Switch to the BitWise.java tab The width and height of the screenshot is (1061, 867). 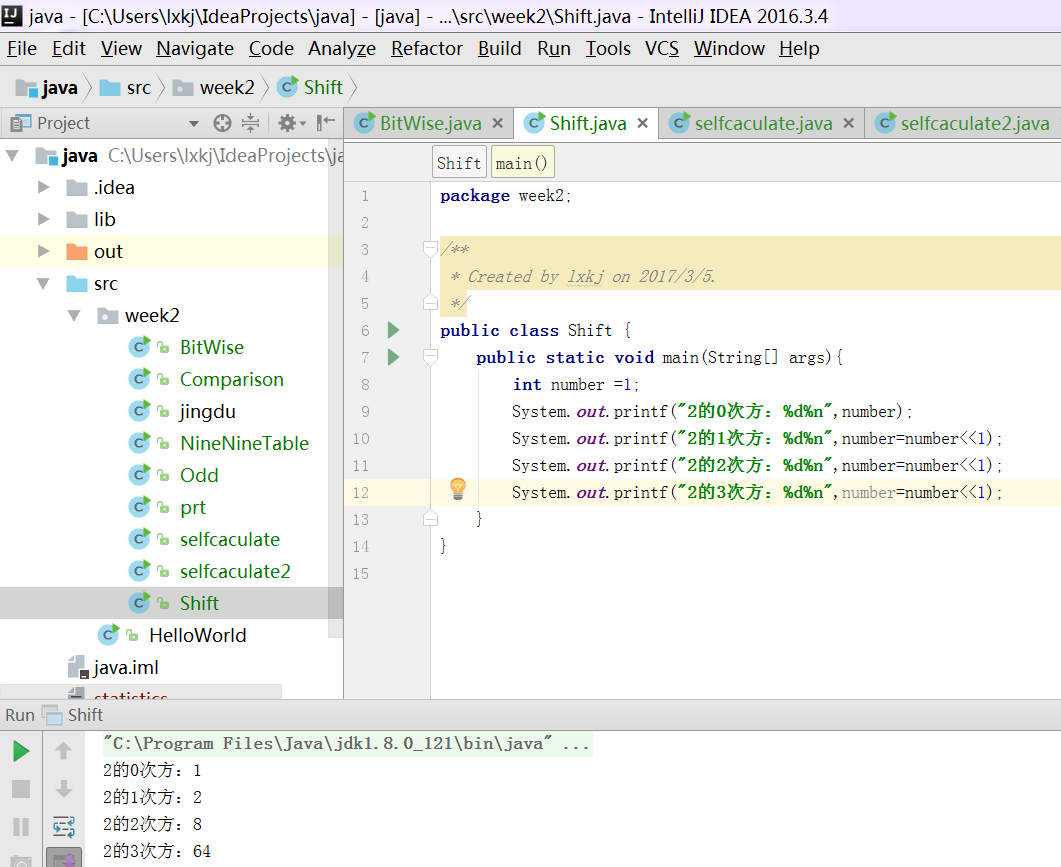coord(430,123)
